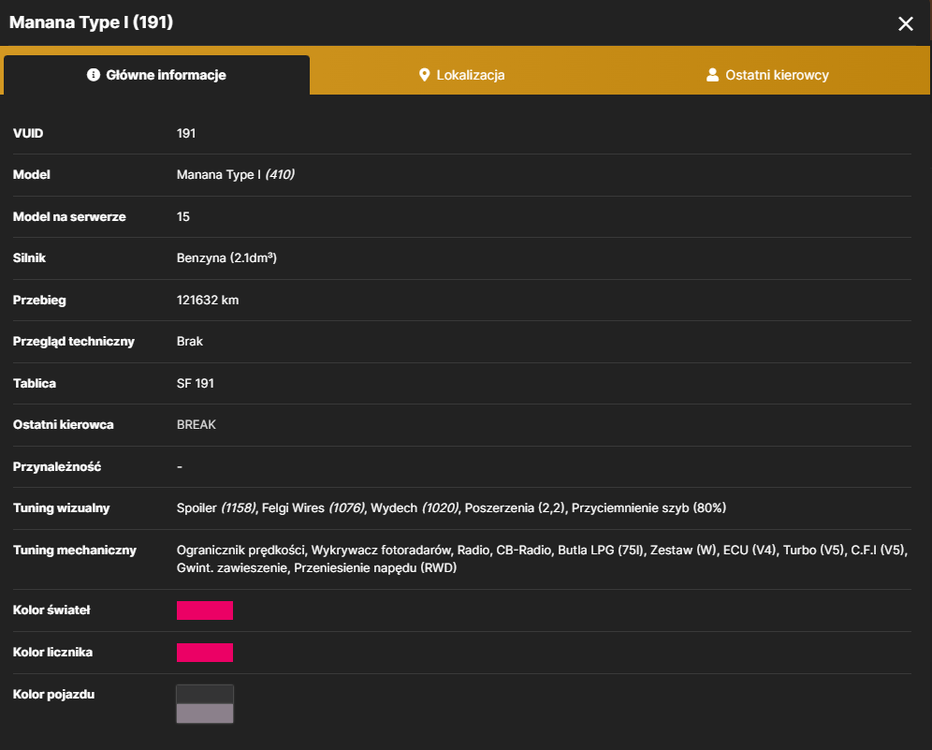Click the Tuning wizualny parts list
Image resolution: width=932 pixels, height=750 pixels.
click(451, 508)
